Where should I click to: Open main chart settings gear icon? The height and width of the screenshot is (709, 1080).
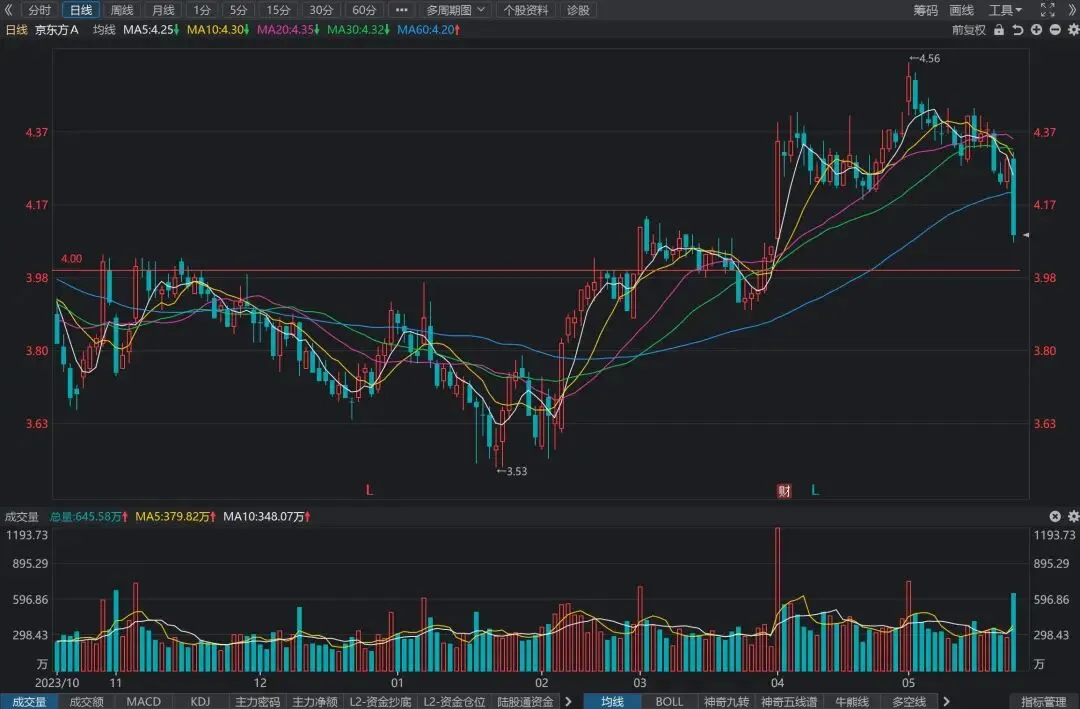click(x=1073, y=30)
